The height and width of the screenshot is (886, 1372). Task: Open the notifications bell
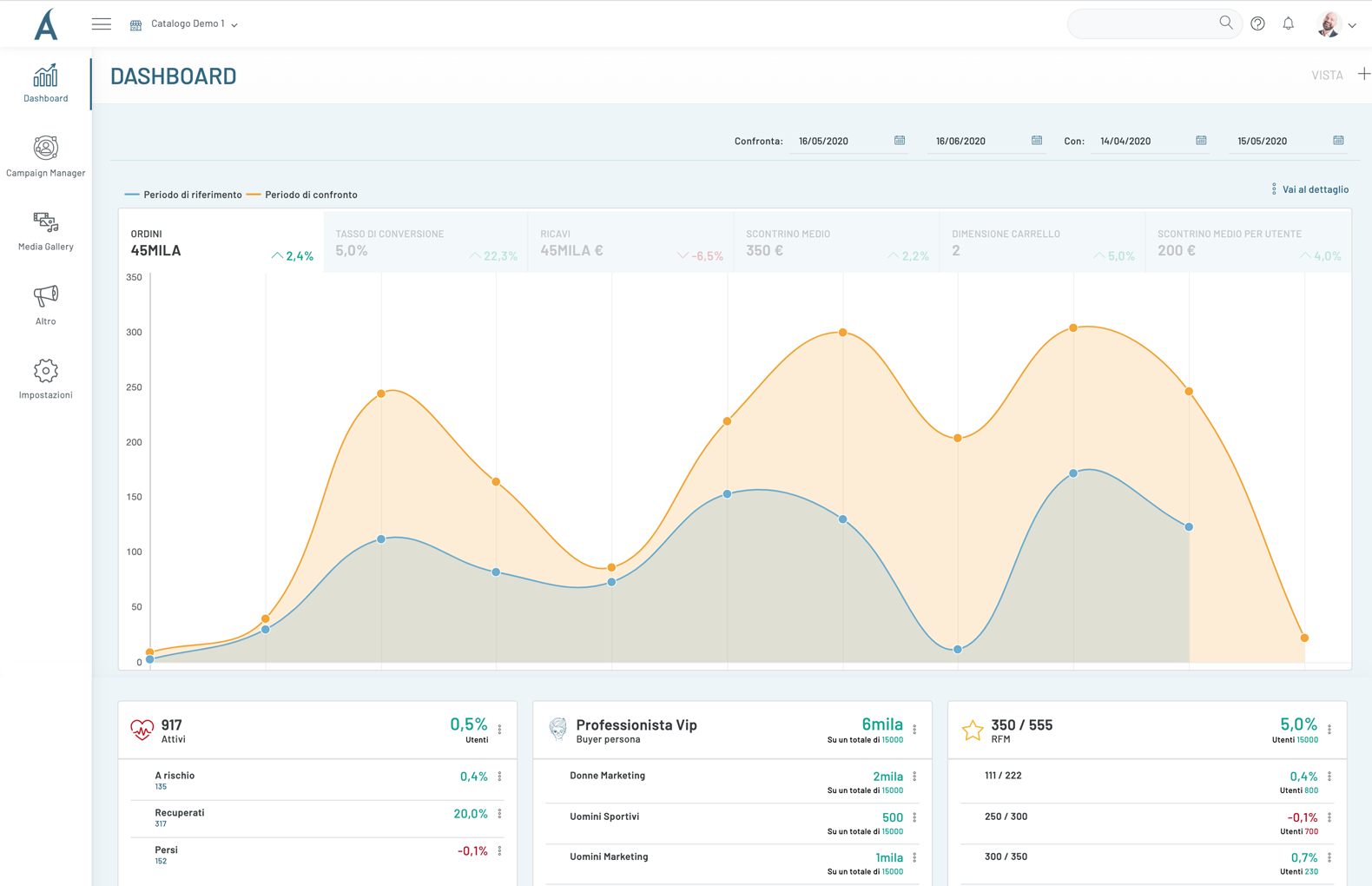pos(1288,24)
